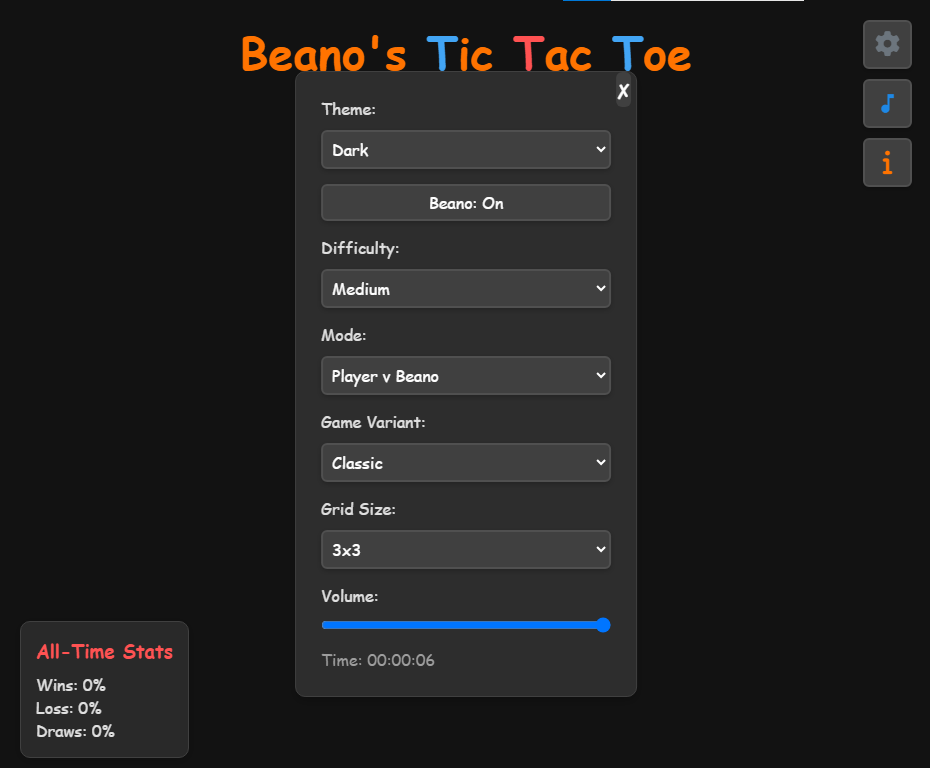Click the Loss: 0% stat
The image size is (930, 768).
[x=69, y=708]
